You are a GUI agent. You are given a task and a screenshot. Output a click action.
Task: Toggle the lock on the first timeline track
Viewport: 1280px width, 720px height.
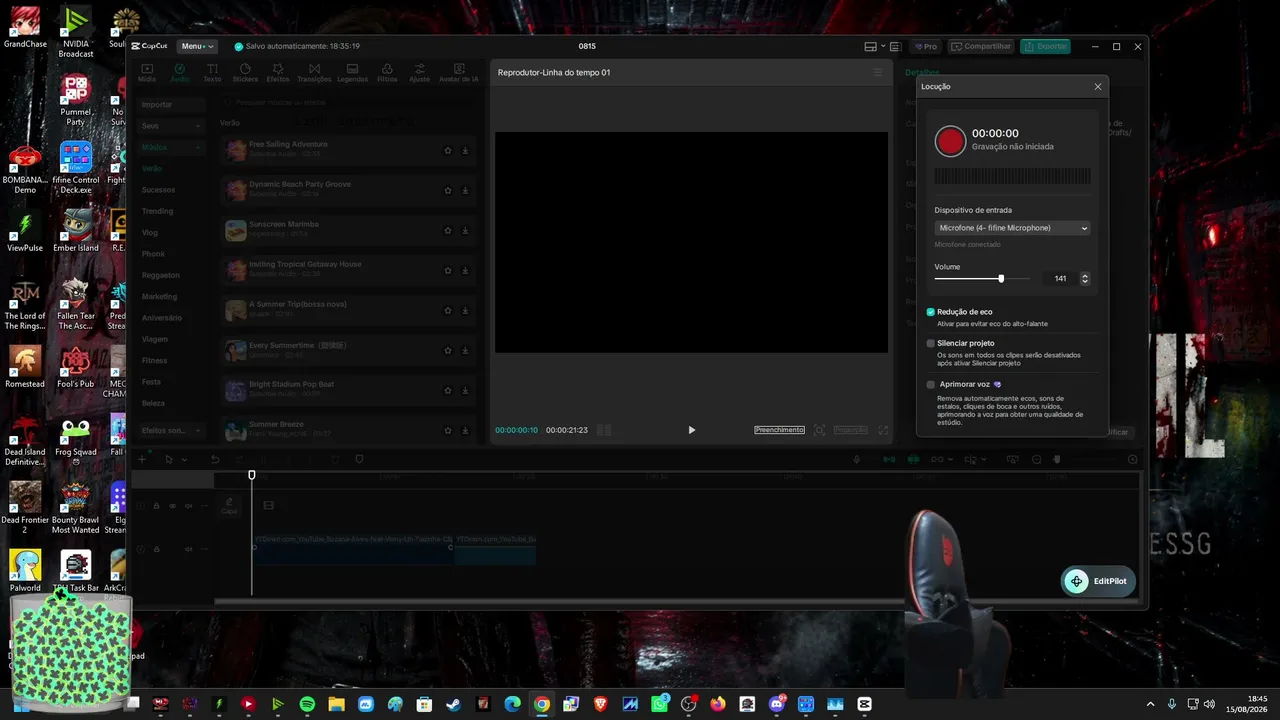156,506
